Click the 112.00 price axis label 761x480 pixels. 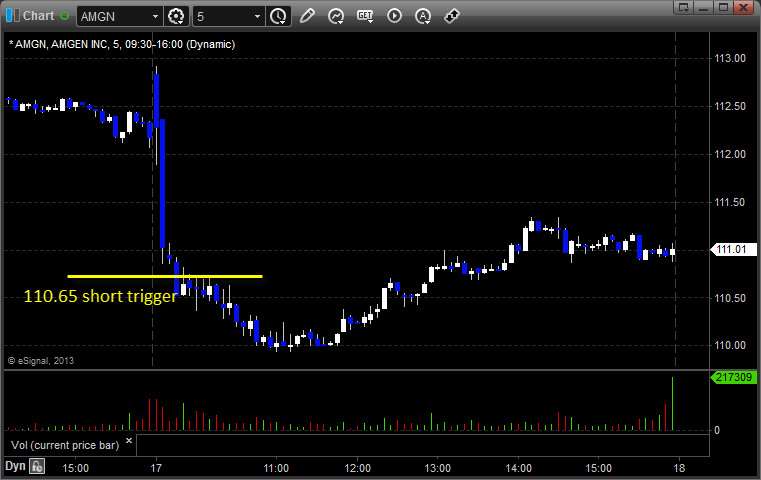coord(730,154)
